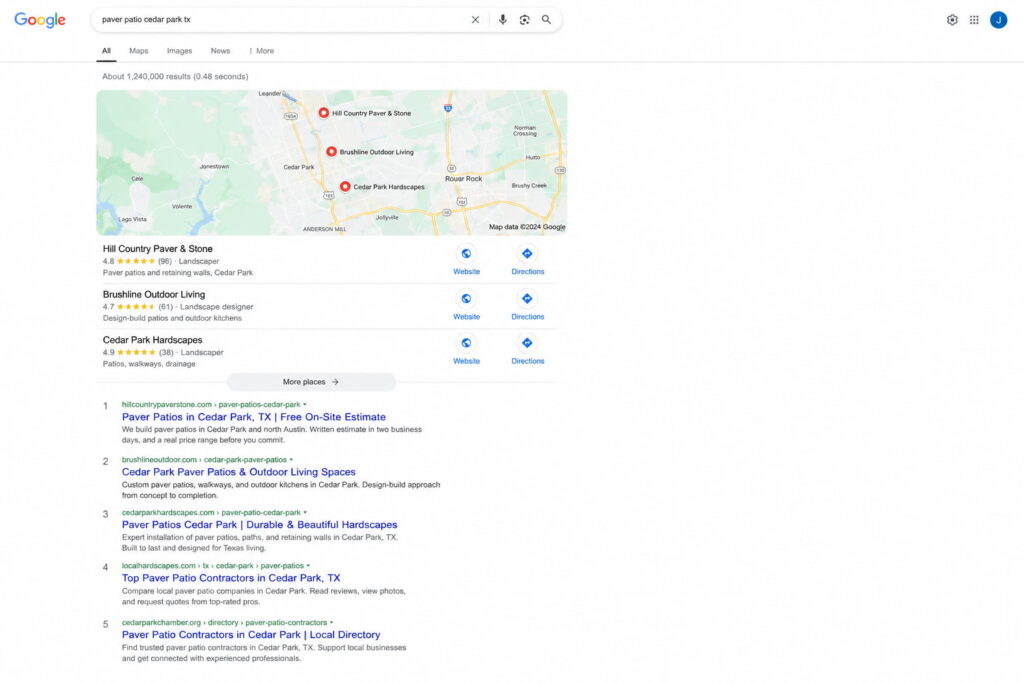Click Cedar Park Hardscapes map pin
This screenshot has width=1024, height=683.
[345, 186]
